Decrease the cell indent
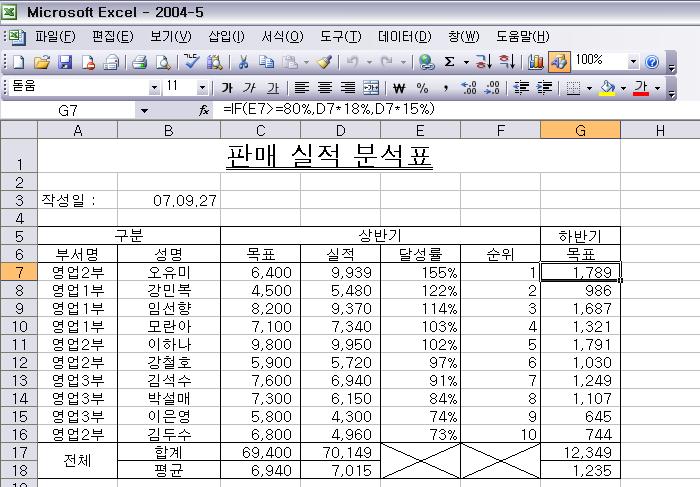700x487 pixels. click(x=521, y=88)
